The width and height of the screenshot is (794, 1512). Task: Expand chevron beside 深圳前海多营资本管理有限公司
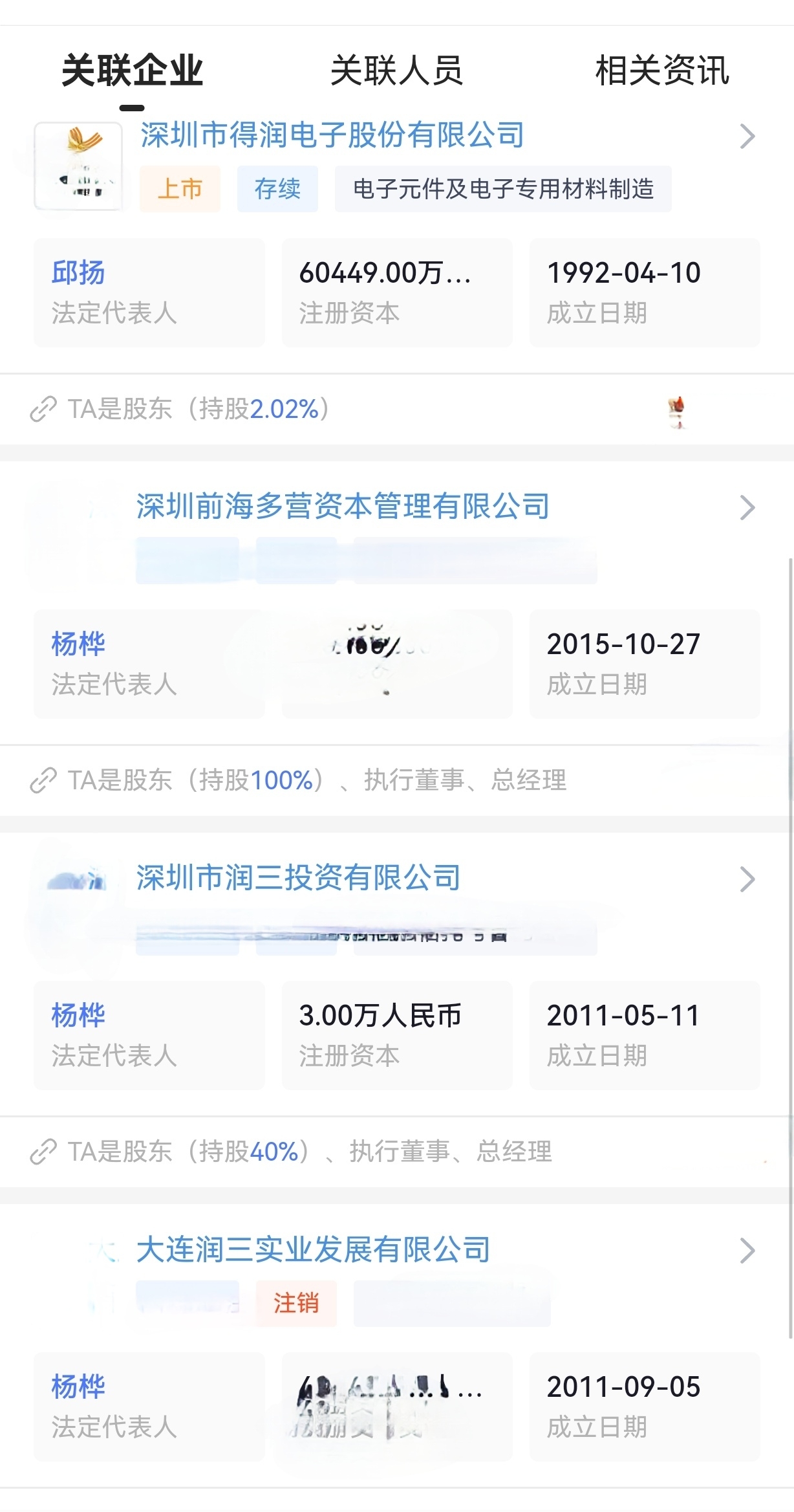(x=747, y=507)
